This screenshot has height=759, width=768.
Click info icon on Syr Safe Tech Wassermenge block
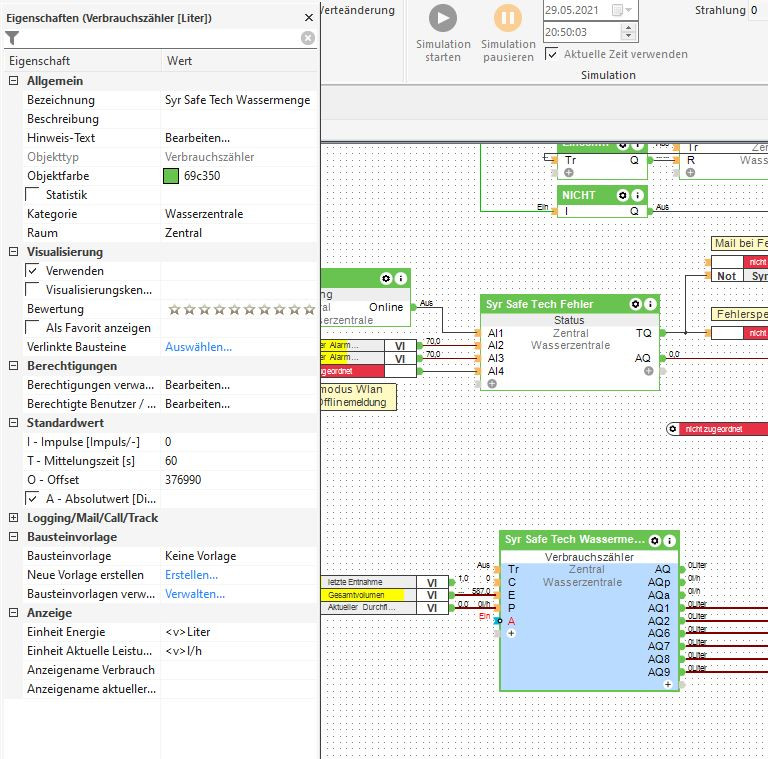(669, 540)
